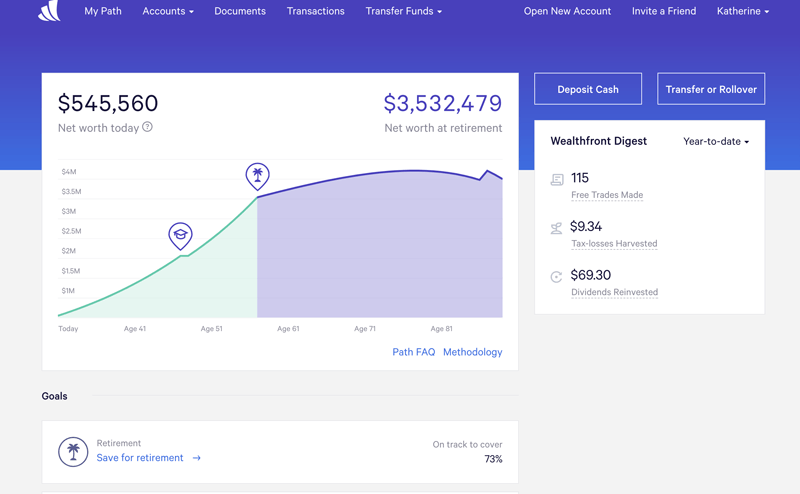Viewport: 800px width, 494px height.
Task: Select the graduation cap college marker on chart
Action: click(x=180, y=236)
